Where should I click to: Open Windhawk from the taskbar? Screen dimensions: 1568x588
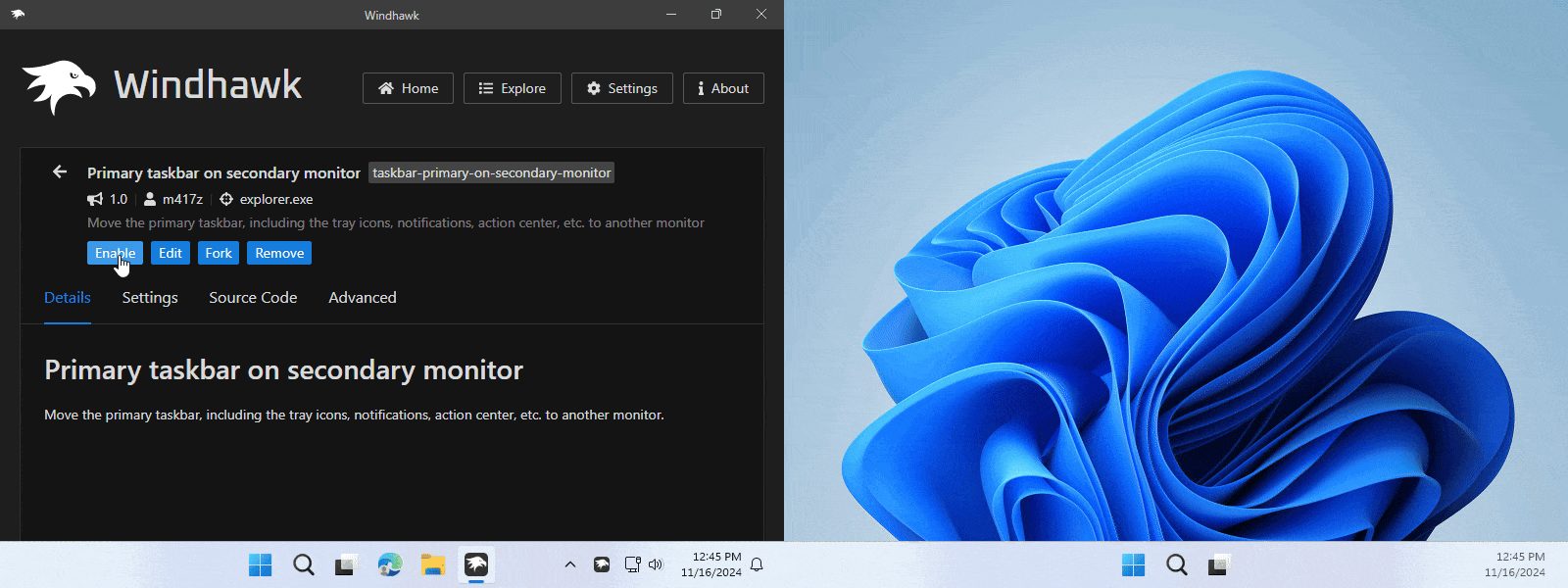(x=476, y=564)
